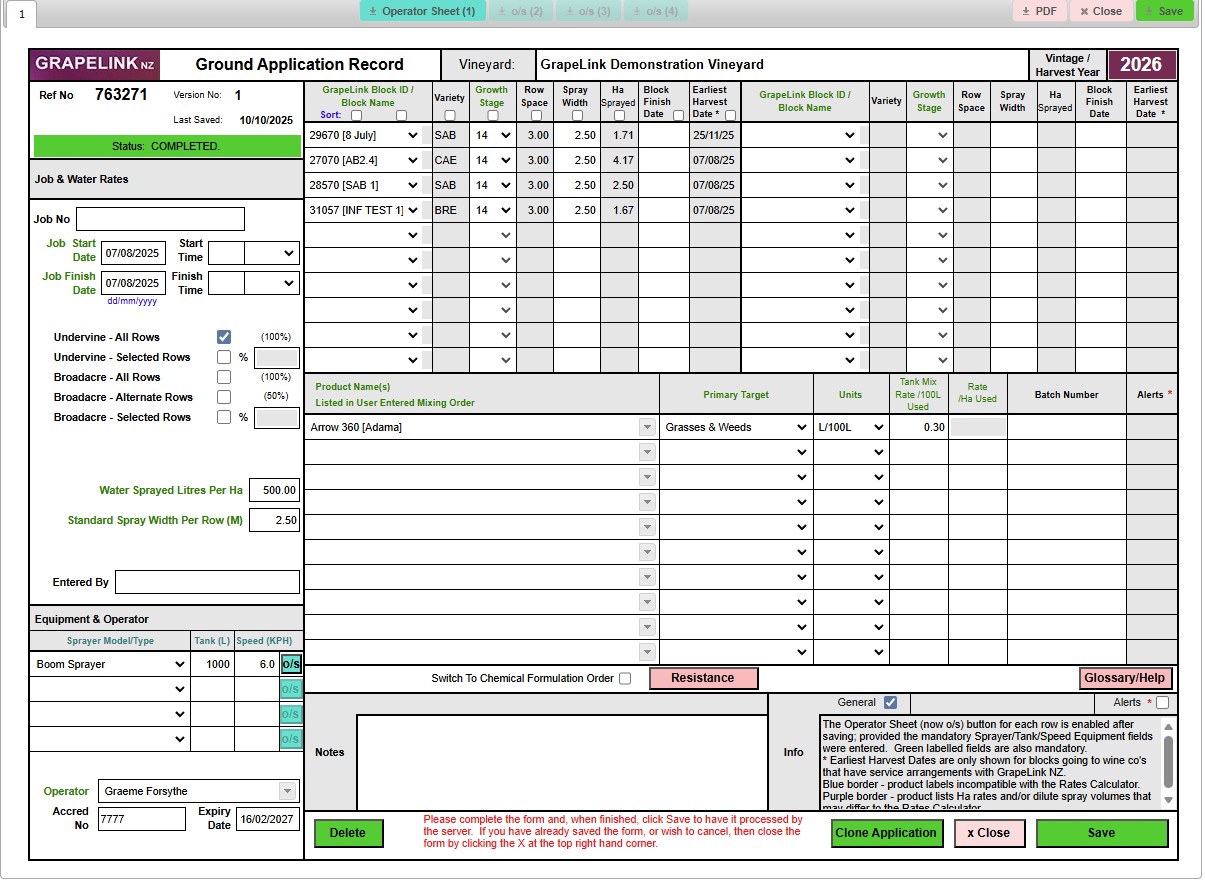Toggle Switch To Chemical Formulation Order
The height and width of the screenshot is (882, 1205).
click(625, 678)
